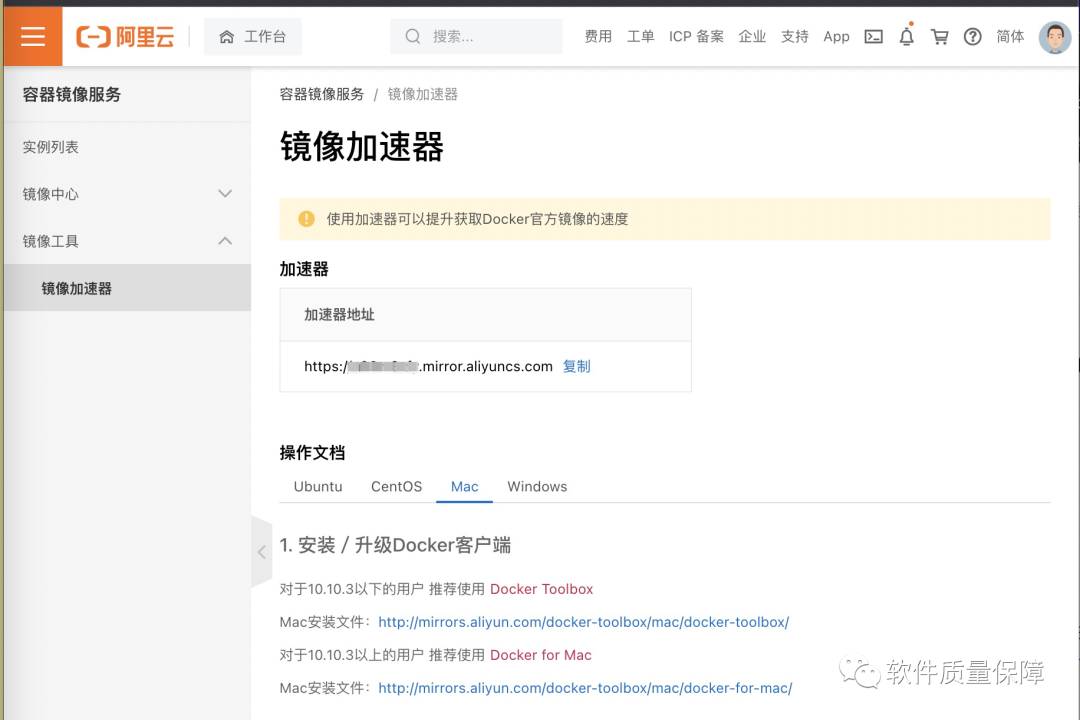Open the App menu item
The height and width of the screenshot is (720, 1080).
coord(836,37)
